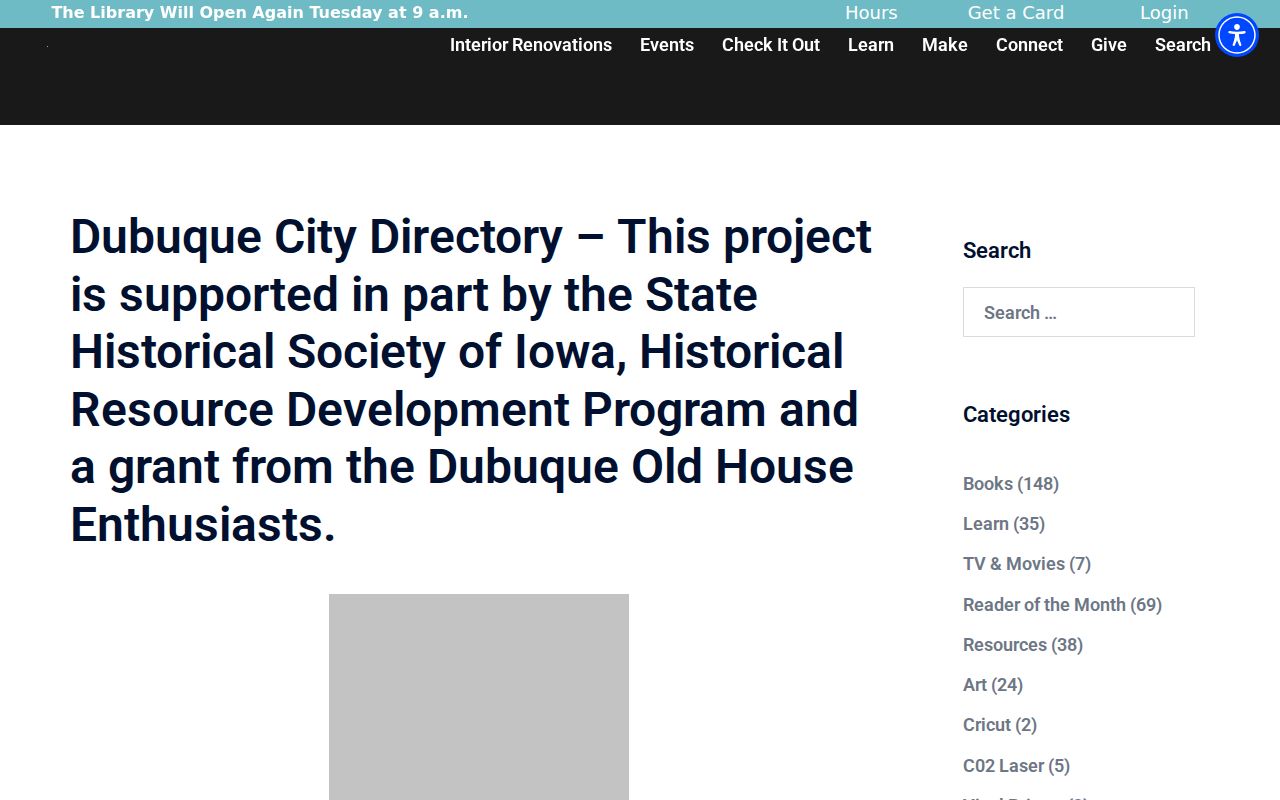The height and width of the screenshot is (800, 1280).
Task: Click the sidebar Search heading
Action: [997, 251]
